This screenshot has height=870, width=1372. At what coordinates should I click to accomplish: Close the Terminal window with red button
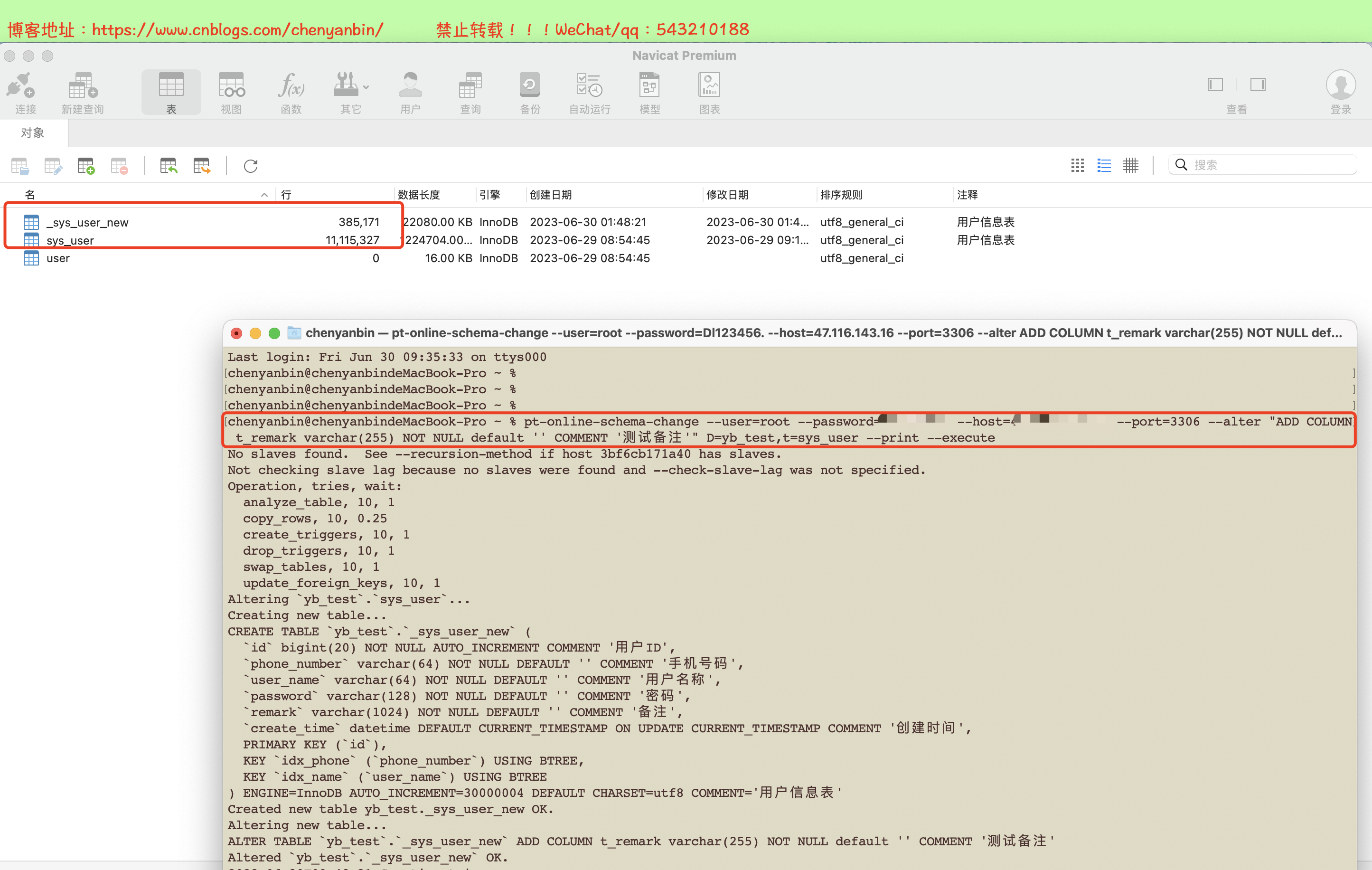pos(236,333)
